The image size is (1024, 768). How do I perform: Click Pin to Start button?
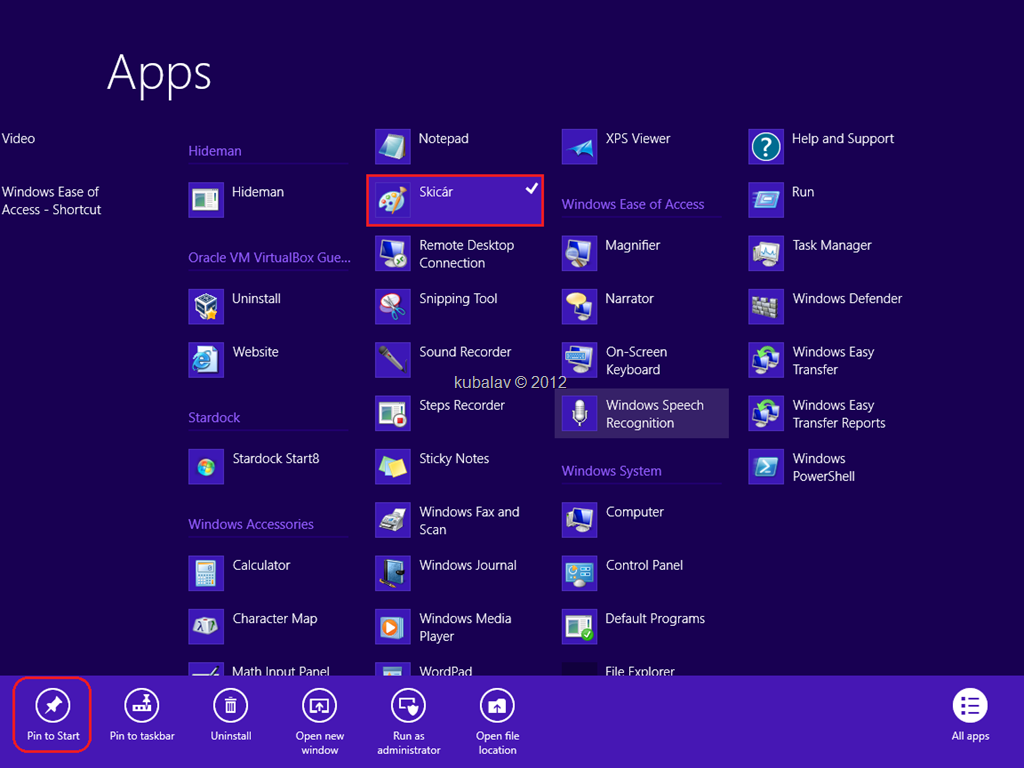pyautogui.click(x=53, y=715)
